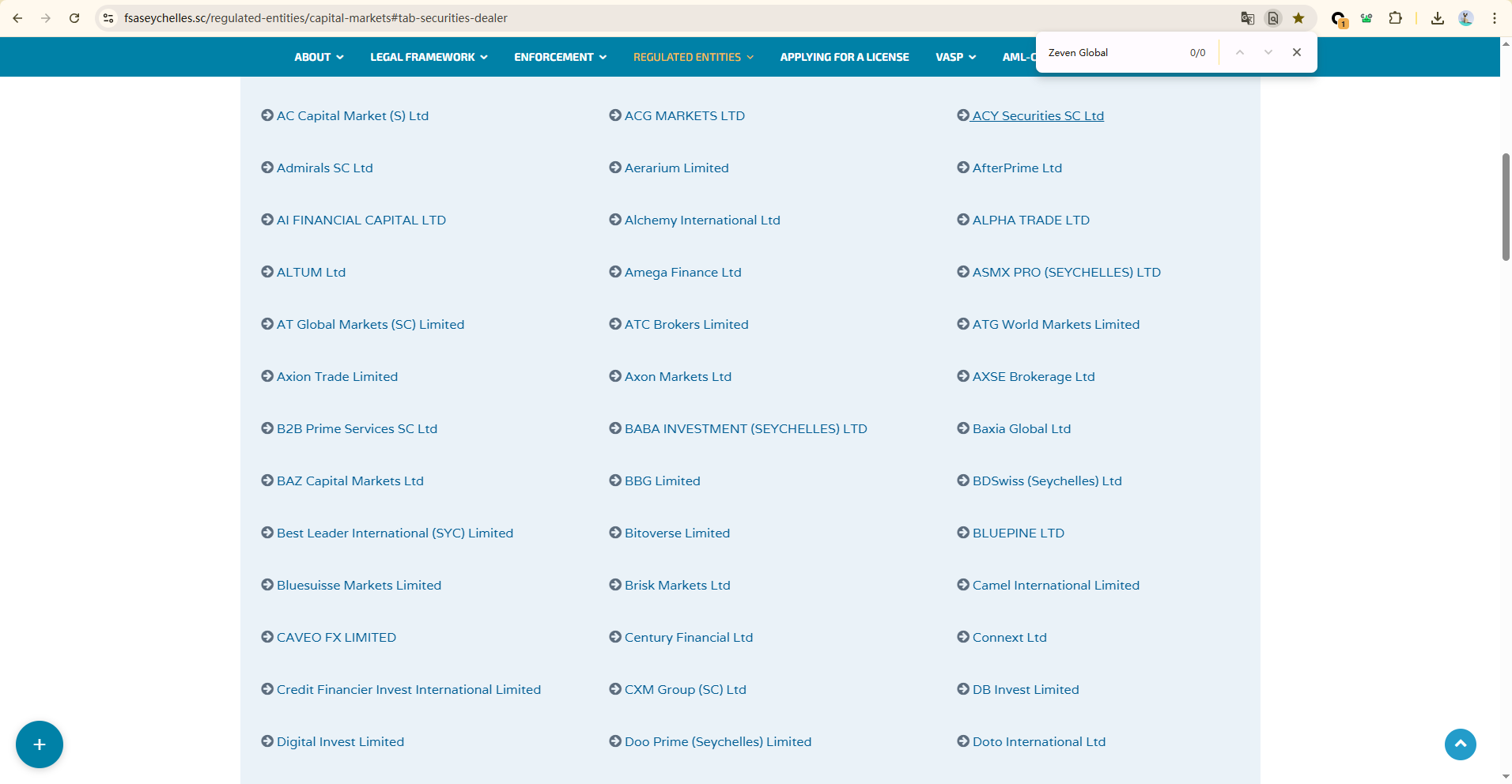Viewport: 1512px width, 784px height.
Task: Select BABA INVESTMENT (SEYCHELLES) LTD
Action: (746, 428)
